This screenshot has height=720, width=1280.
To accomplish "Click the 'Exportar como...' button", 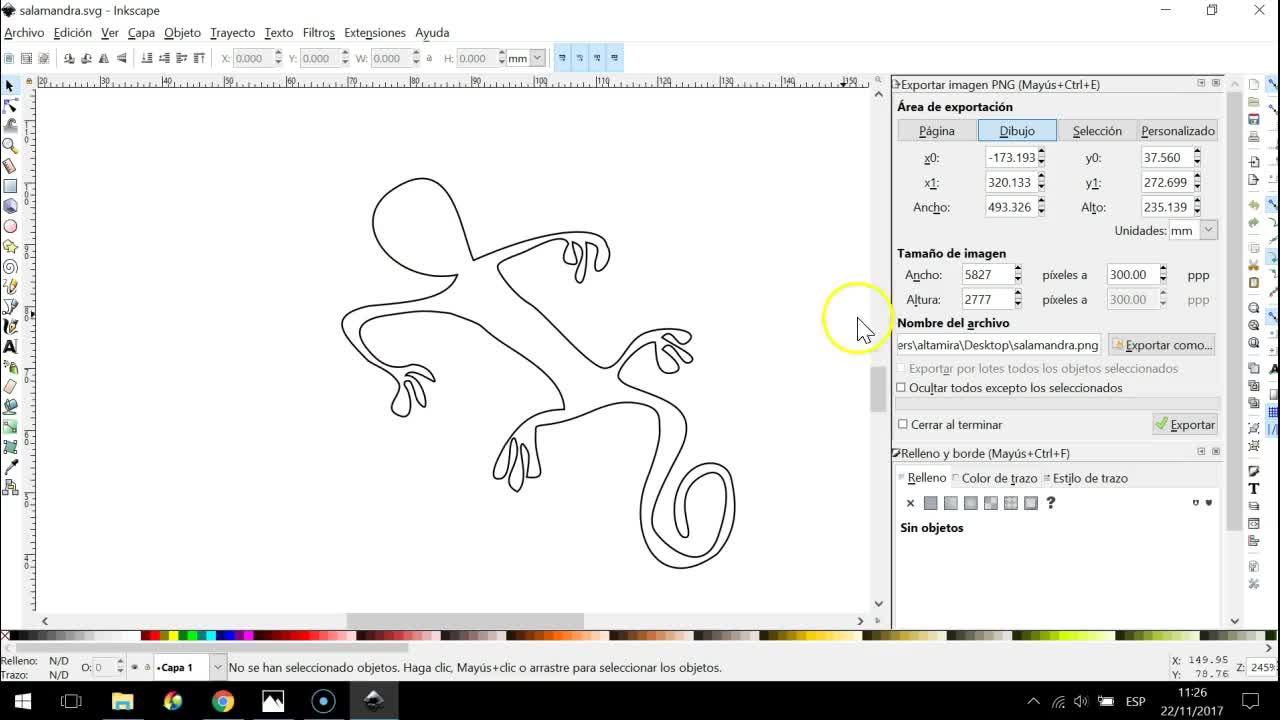I will [x=1161, y=345].
